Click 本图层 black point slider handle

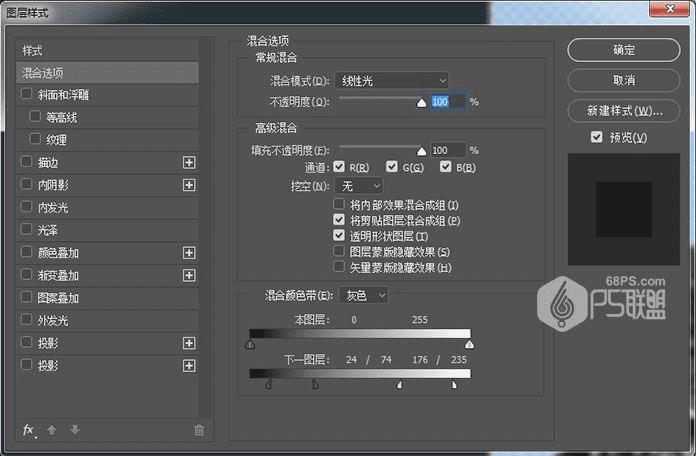250,344
